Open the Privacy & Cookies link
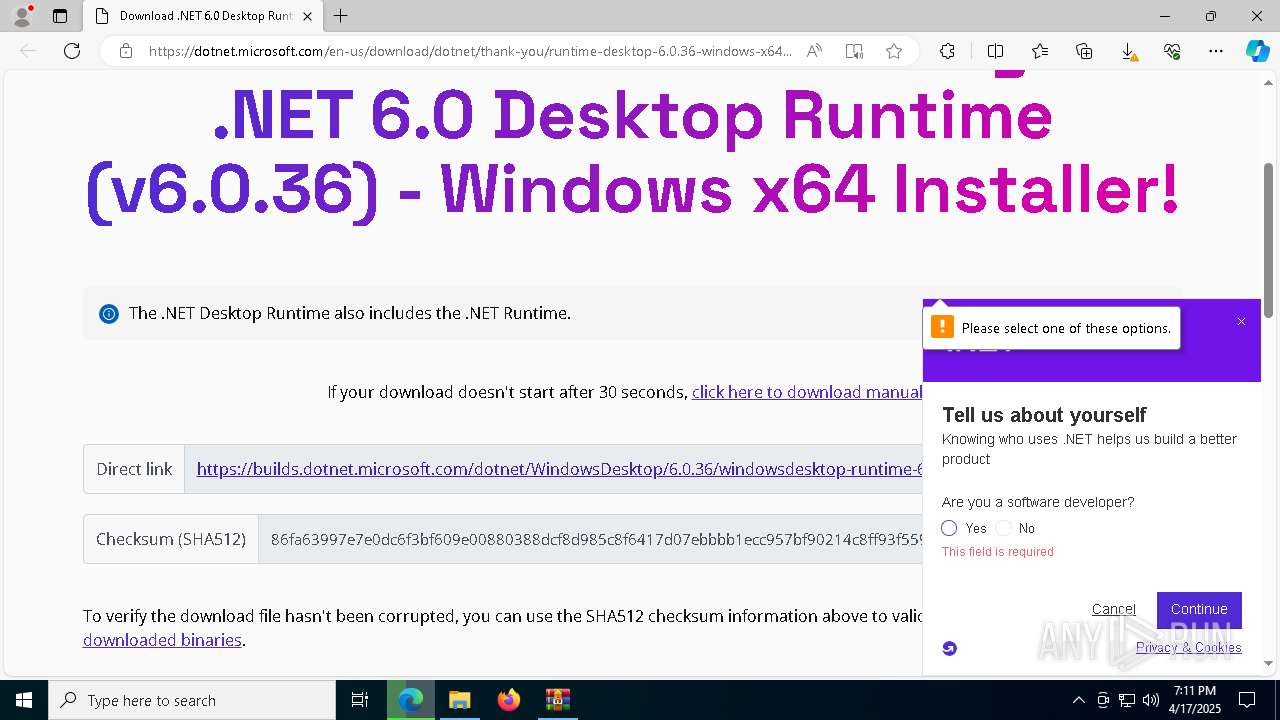Viewport: 1280px width, 720px height. [x=1189, y=647]
